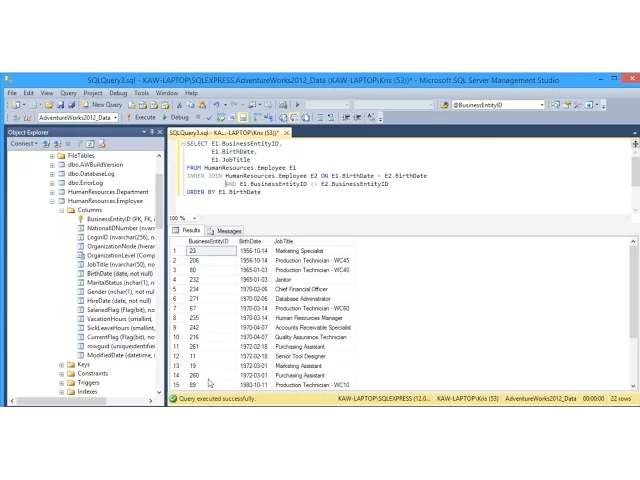Click the Refresh icon in Object Explorer
Image resolution: width=640 pixels, height=480 pixels.
pyautogui.click(x=90, y=144)
